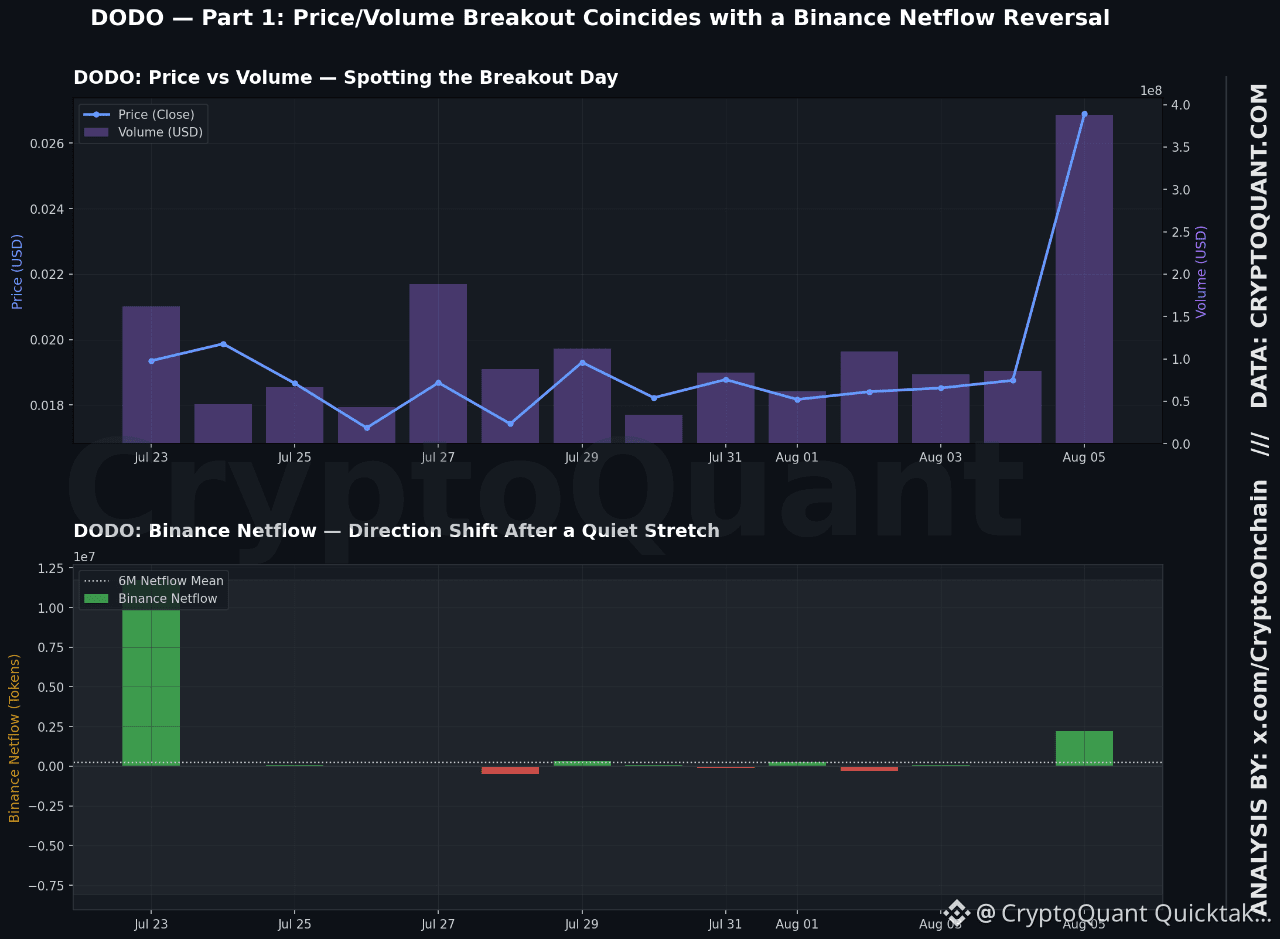Click the Binance logo beside CryptoQuant Quicktake
1280x939 pixels.
tap(956, 912)
